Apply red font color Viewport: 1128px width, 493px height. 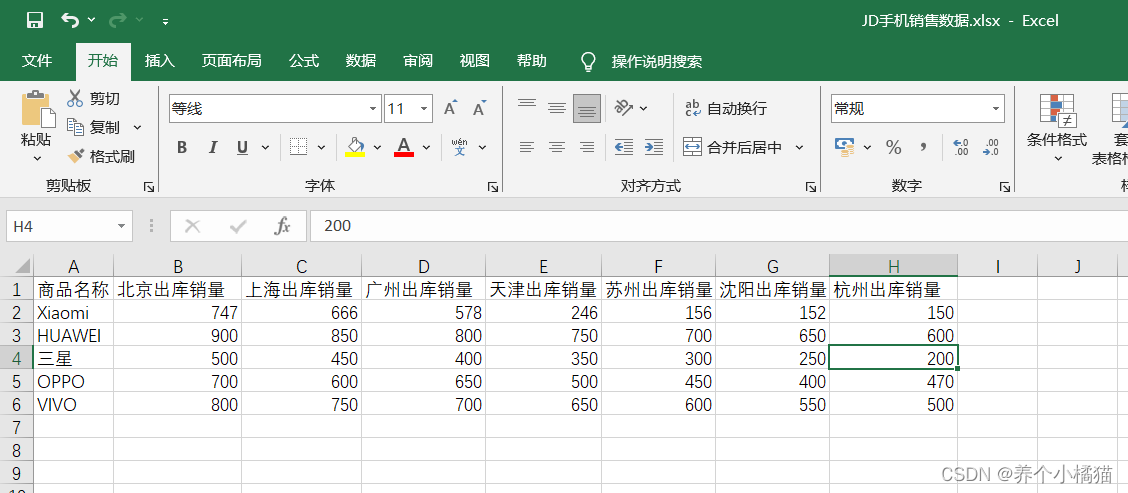coord(404,147)
